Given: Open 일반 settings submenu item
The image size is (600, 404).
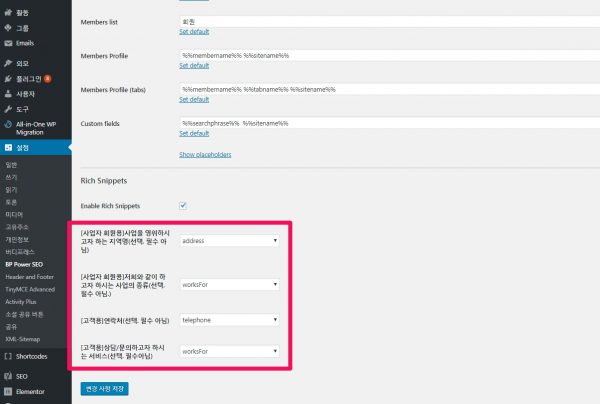Looking at the screenshot, I should pos(11,165).
